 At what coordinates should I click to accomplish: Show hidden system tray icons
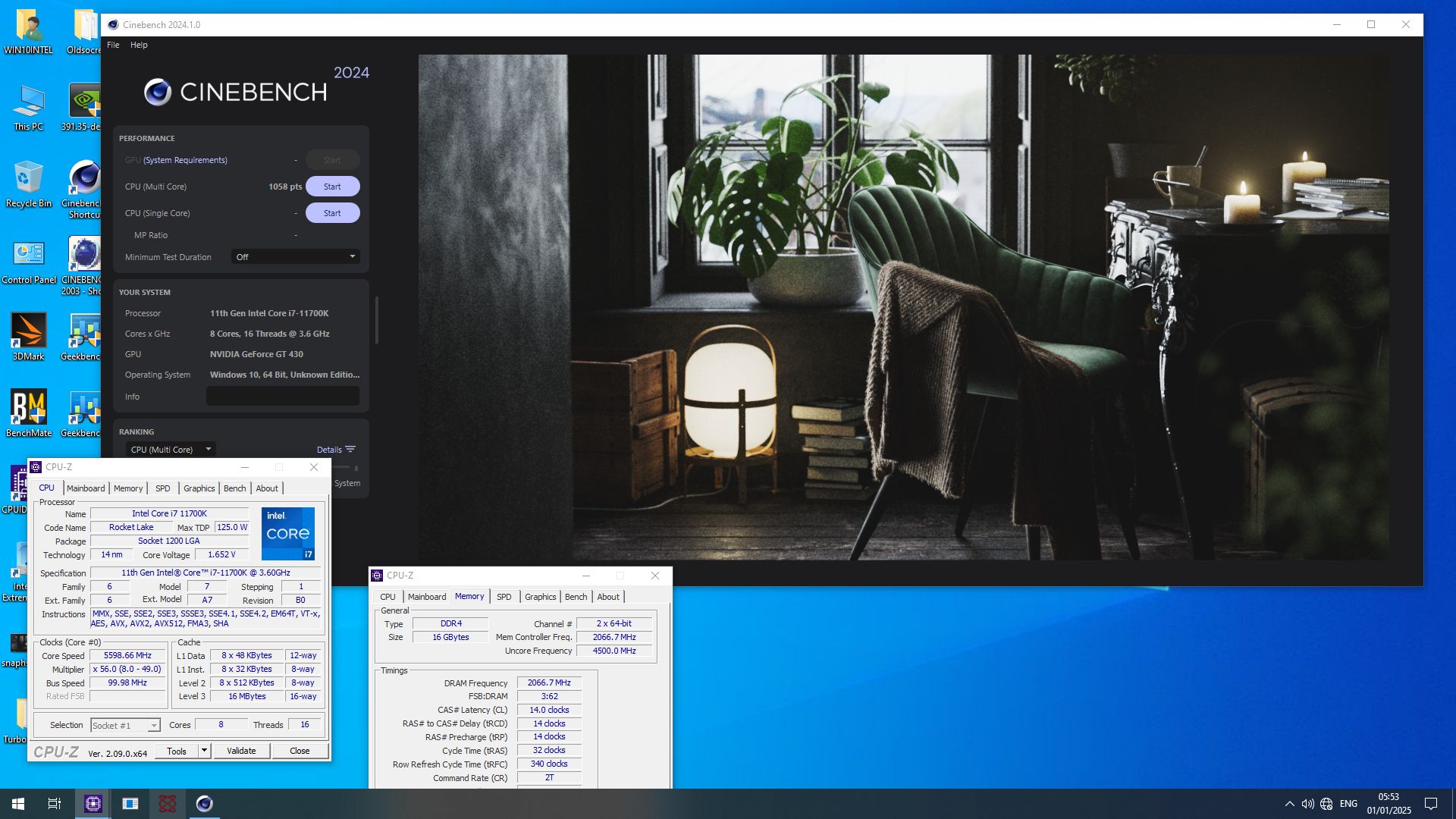click(x=1289, y=804)
